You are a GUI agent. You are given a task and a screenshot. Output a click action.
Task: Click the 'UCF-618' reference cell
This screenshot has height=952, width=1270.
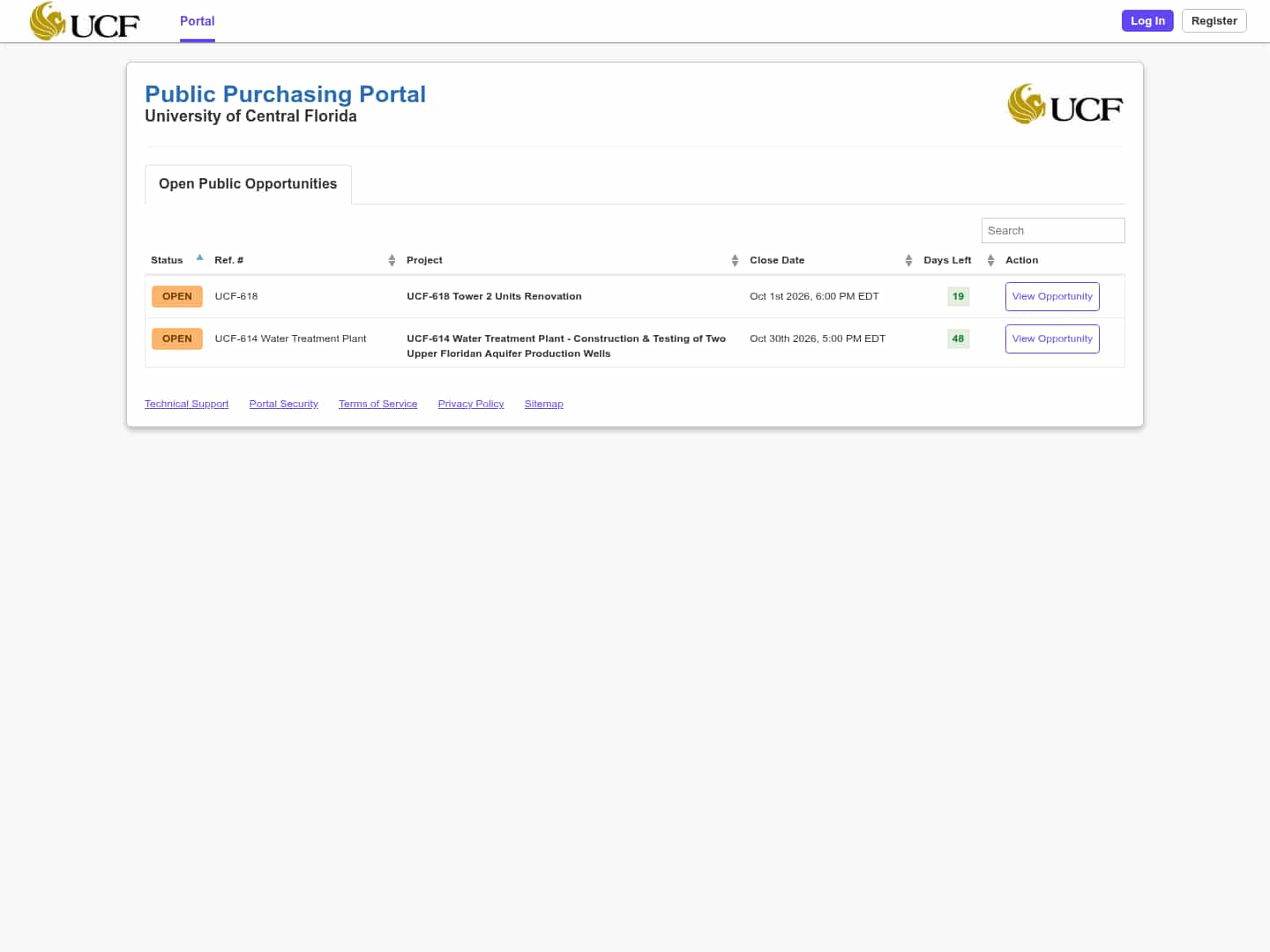pos(236,296)
